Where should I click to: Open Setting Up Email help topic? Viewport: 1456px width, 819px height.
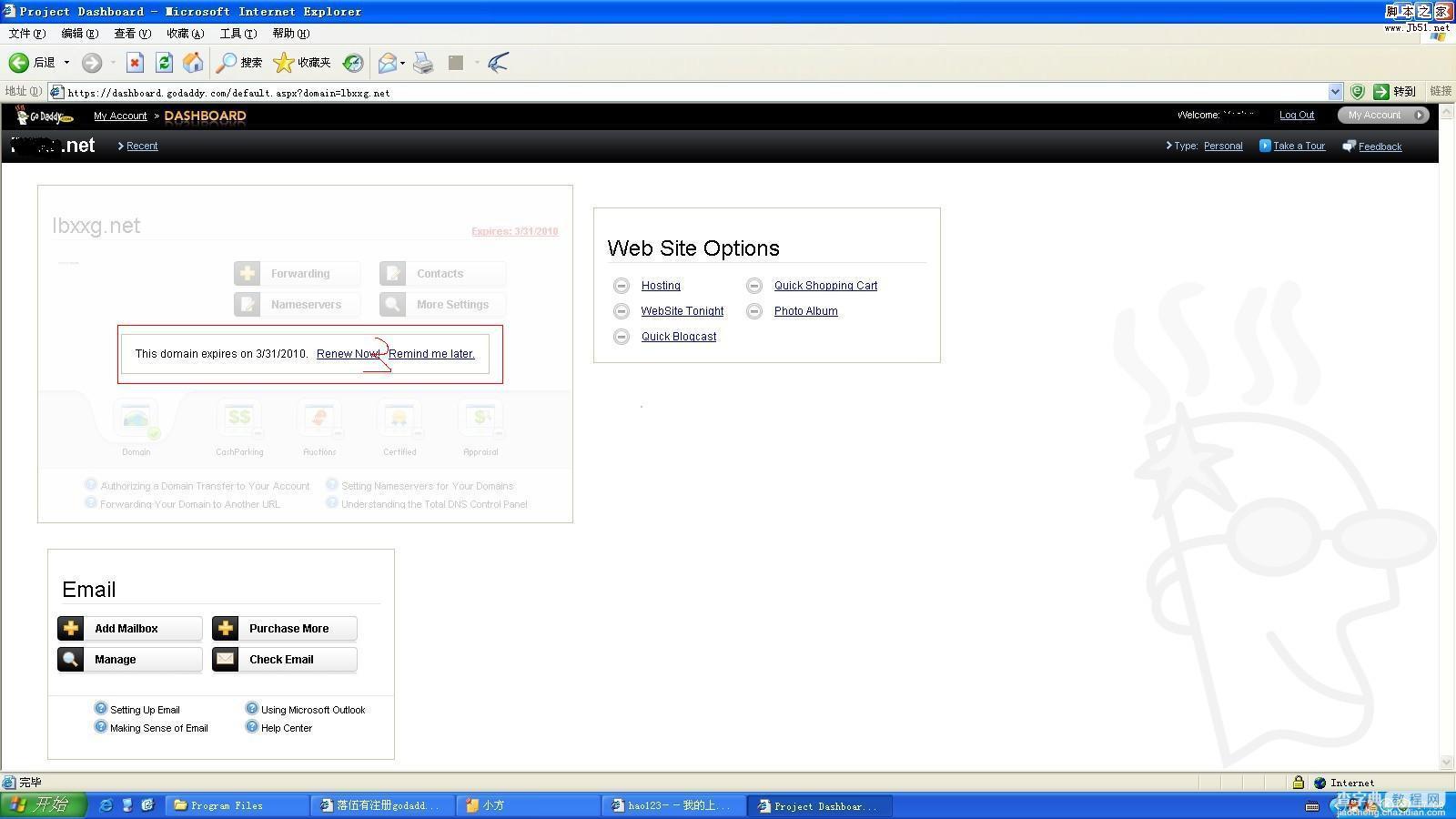tap(145, 710)
